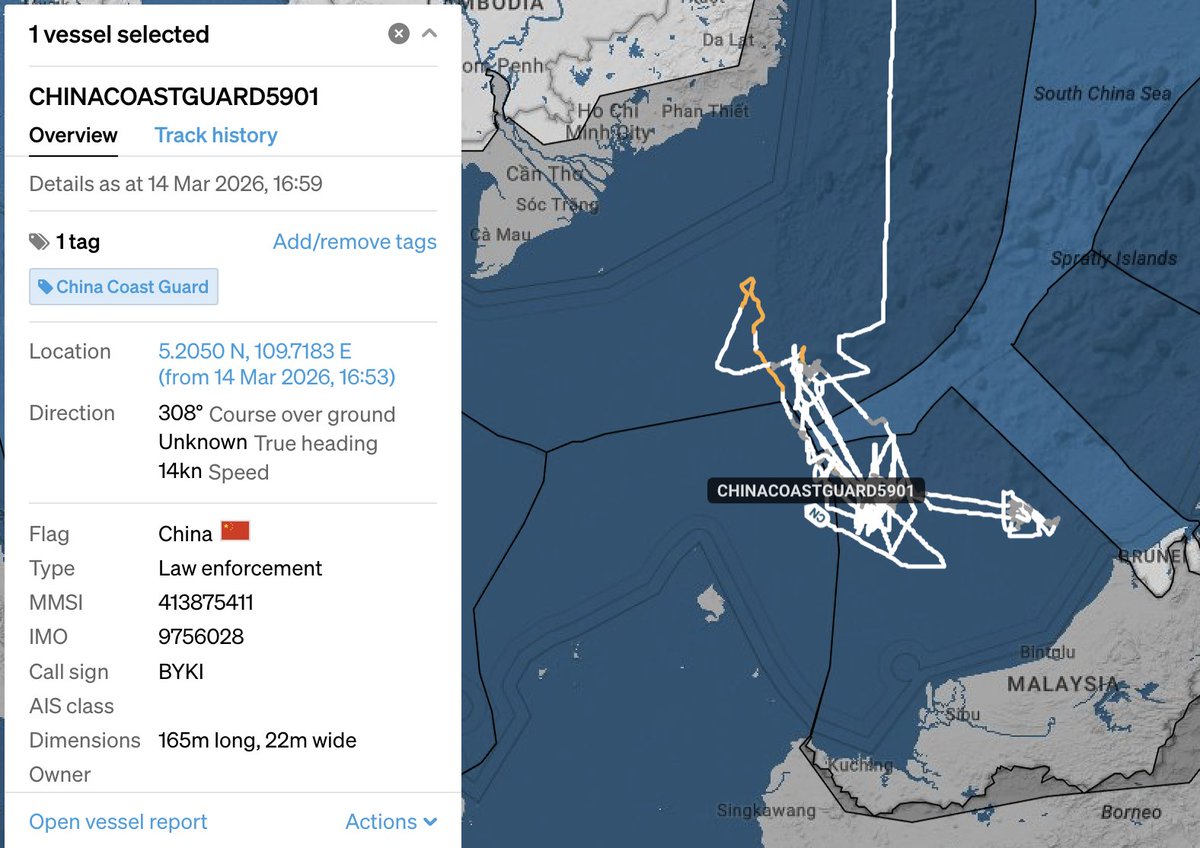
Task: Collapse the vessel selected panel chevron
Action: point(430,34)
